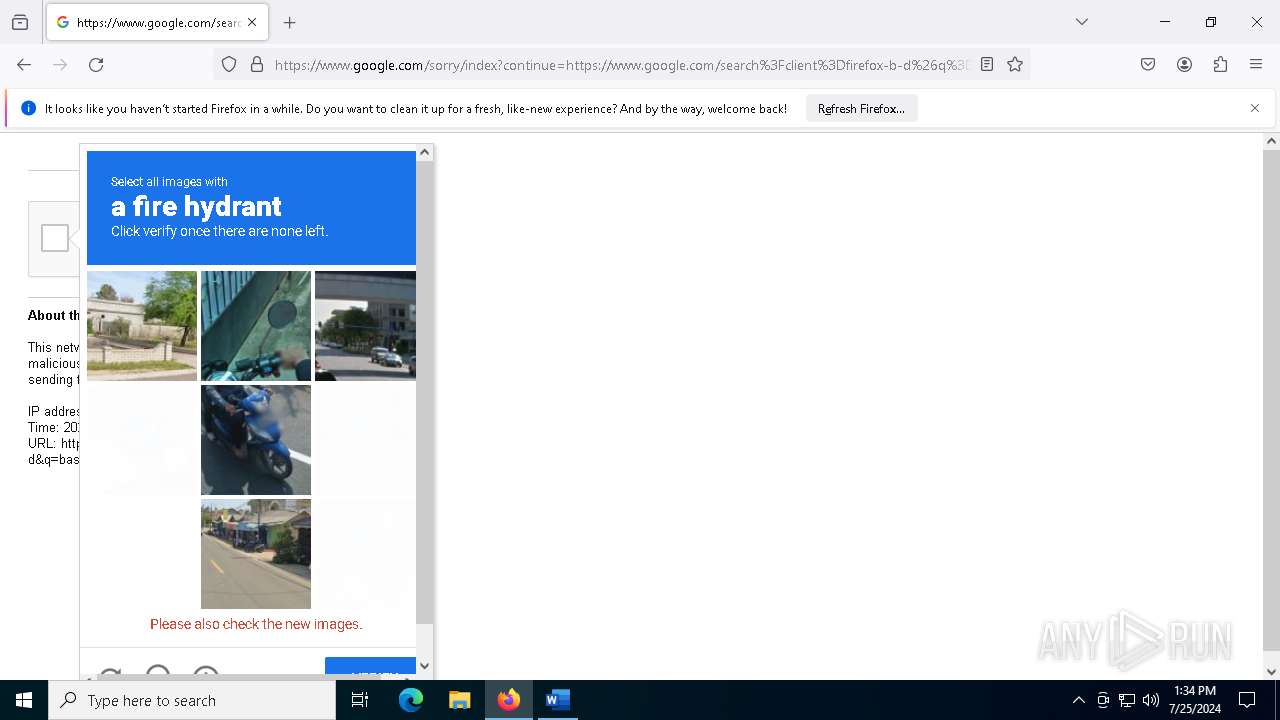1280x720 pixels.
Task: Open network status tray icon
Action: (1127, 700)
